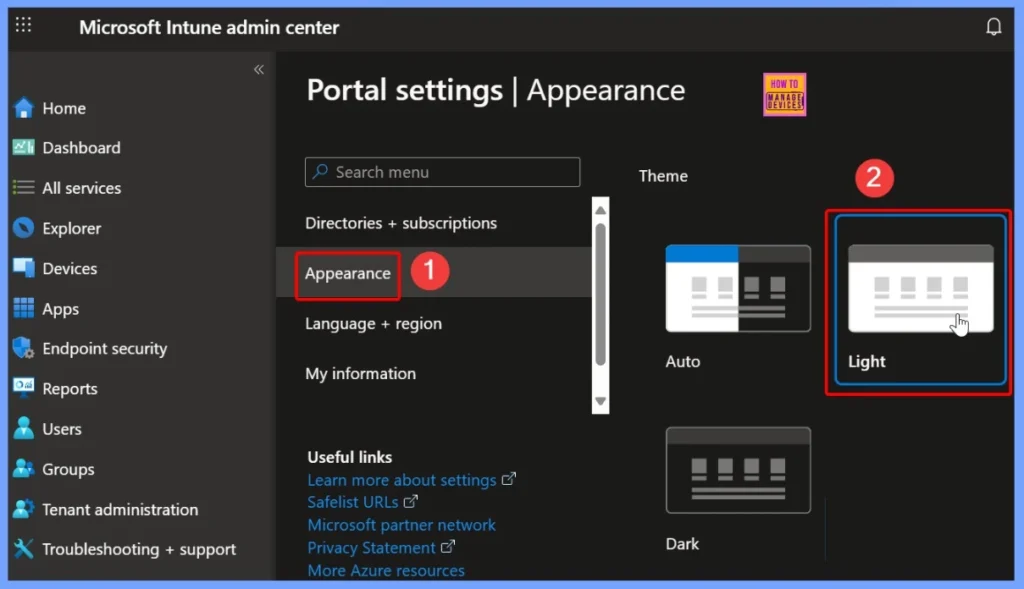Select Language + region settings
The image size is (1024, 589).
[x=373, y=323]
